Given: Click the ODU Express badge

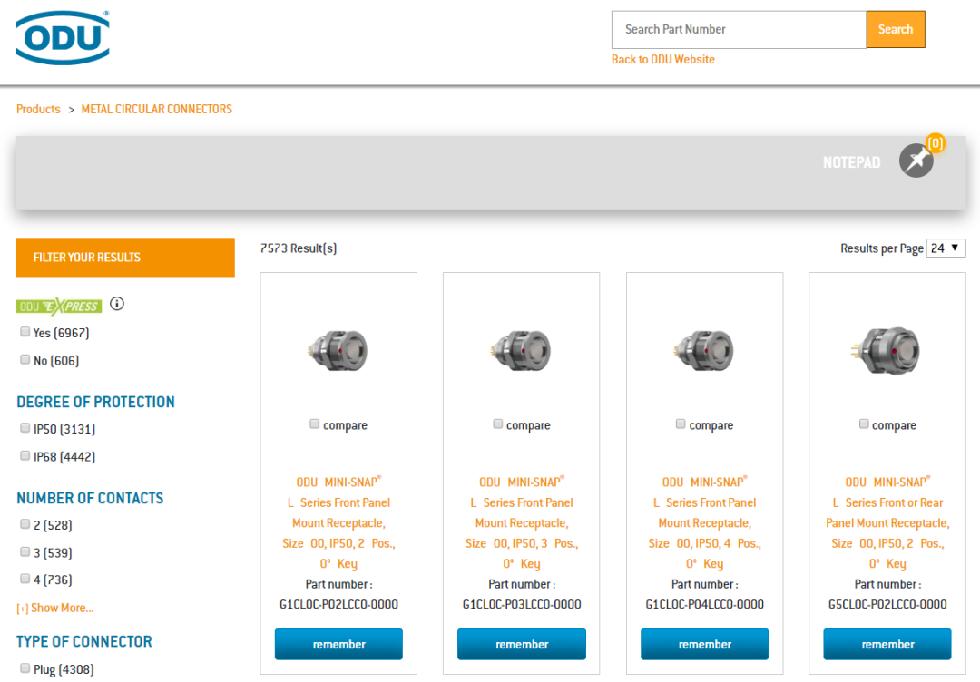Looking at the screenshot, I should 58,306.
